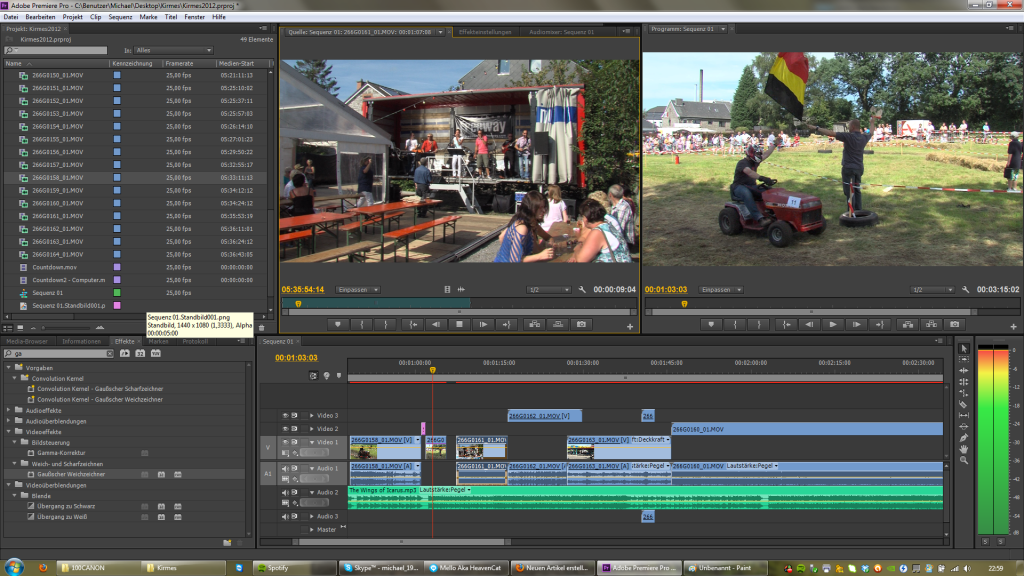Viewport: 1024px width, 576px height.
Task: Click the Windows Start button
Action: [x=14, y=568]
